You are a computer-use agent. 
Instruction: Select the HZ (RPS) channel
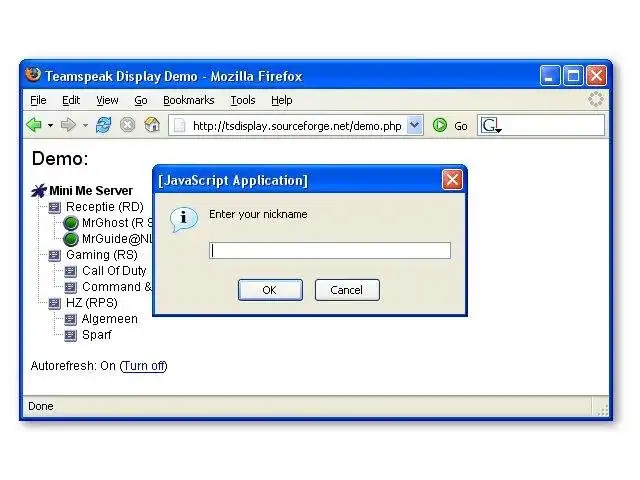click(92, 303)
